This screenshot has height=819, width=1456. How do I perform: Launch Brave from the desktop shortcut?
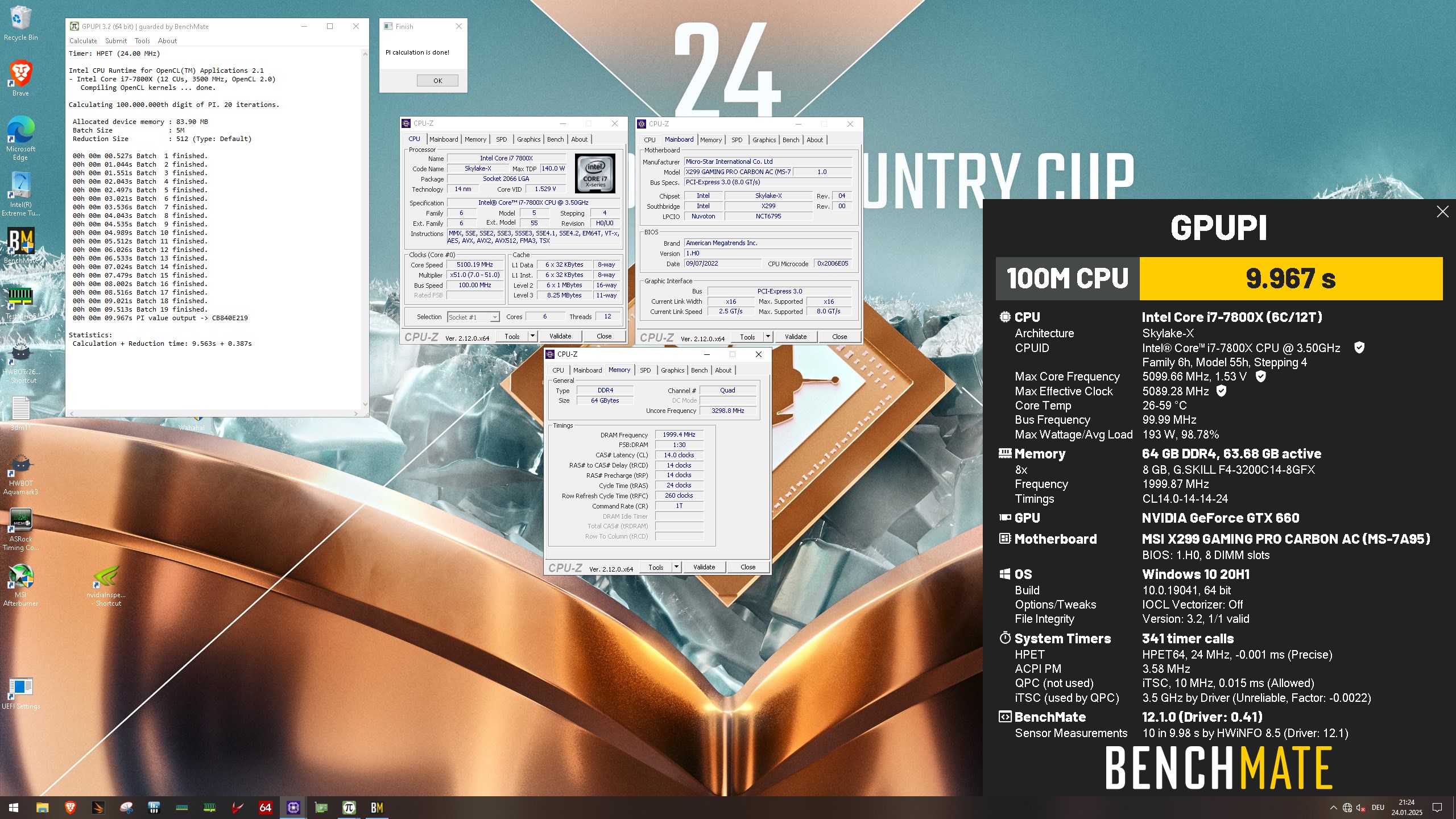tap(20, 78)
